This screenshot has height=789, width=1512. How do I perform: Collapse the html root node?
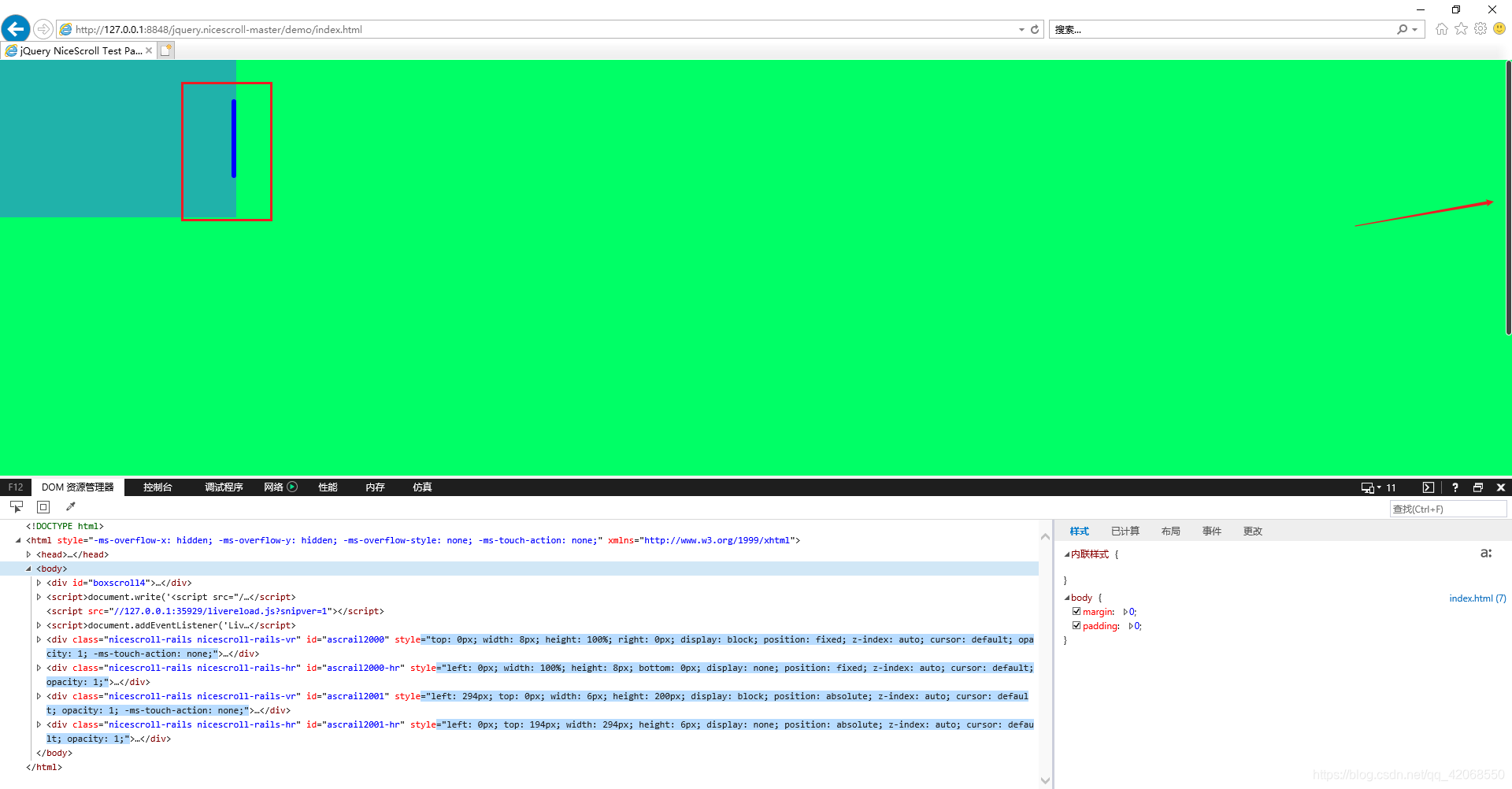point(18,540)
